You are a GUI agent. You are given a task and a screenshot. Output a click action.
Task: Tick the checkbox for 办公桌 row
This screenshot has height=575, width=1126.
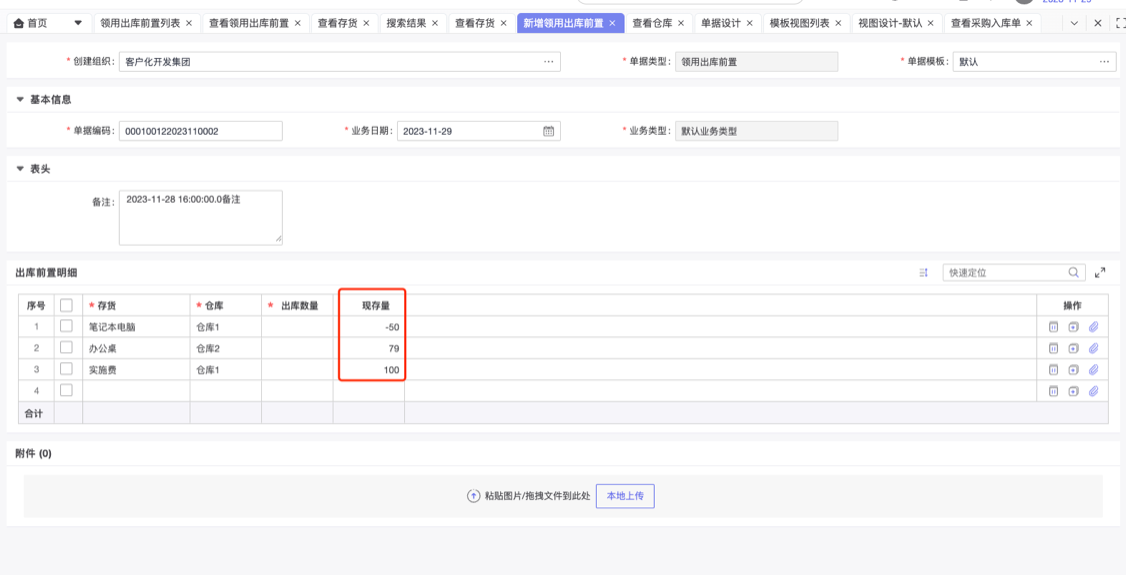[66, 348]
